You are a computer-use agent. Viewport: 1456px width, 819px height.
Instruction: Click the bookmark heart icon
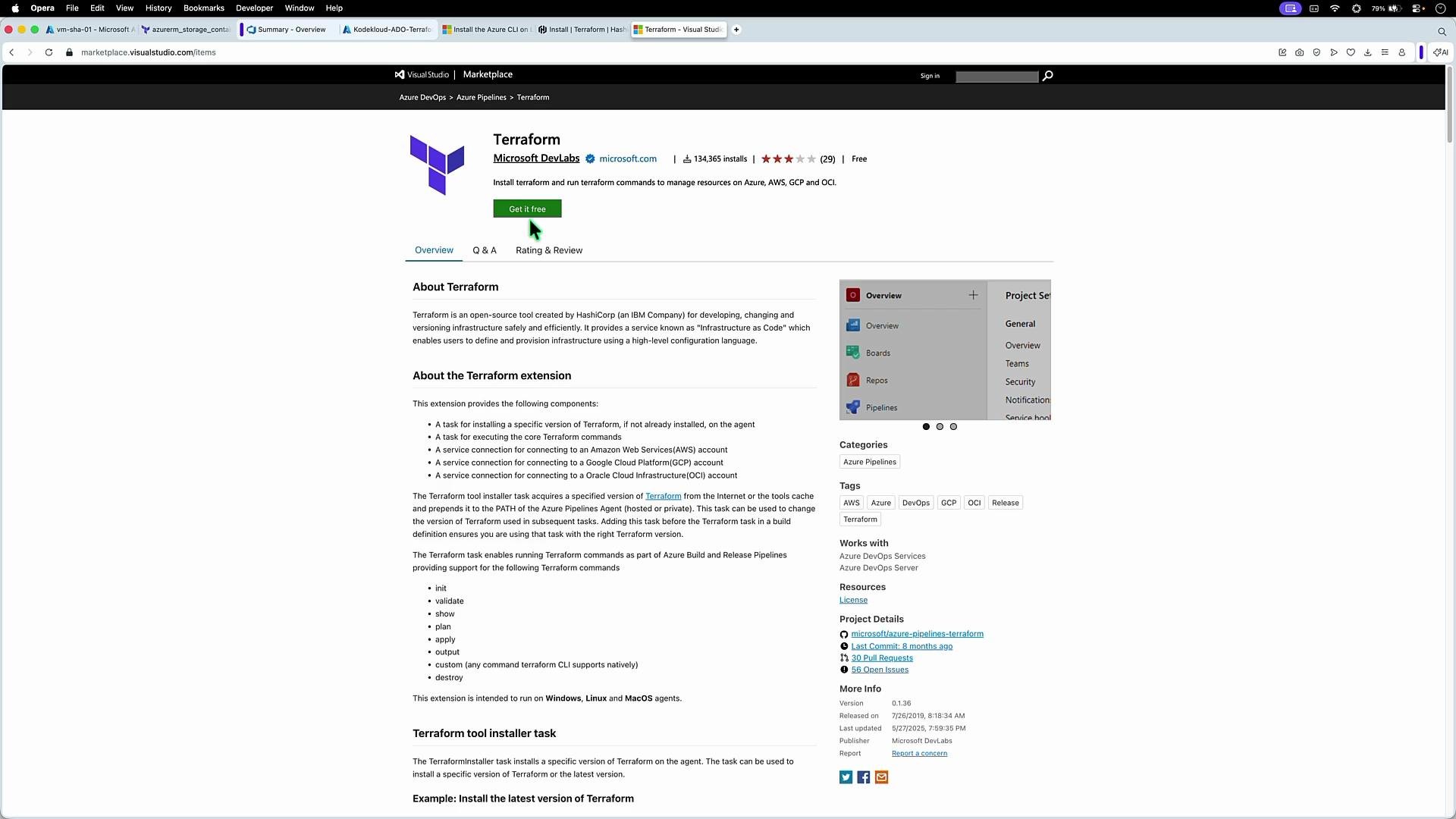pyautogui.click(x=1351, y=52)
